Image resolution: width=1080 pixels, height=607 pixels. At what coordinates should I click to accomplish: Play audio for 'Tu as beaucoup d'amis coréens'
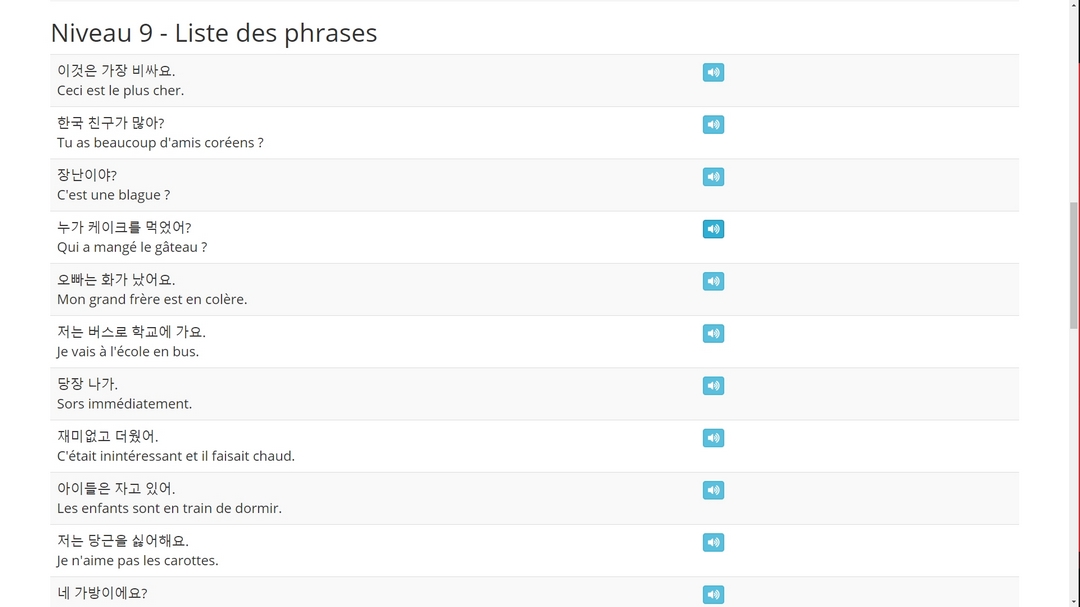tap(713, 125)
